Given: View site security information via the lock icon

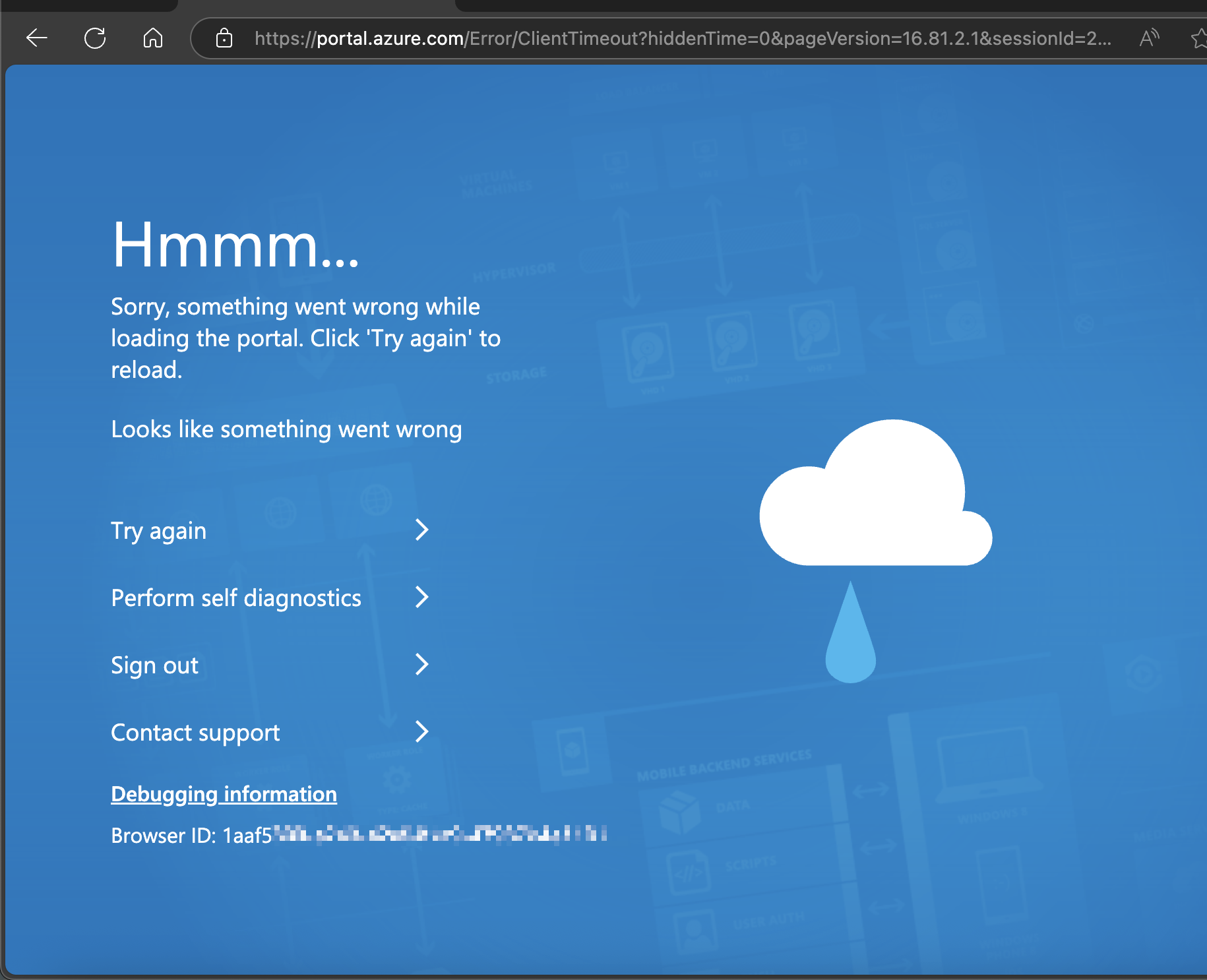Looking at the screenshot, I should tap(224, 38).
